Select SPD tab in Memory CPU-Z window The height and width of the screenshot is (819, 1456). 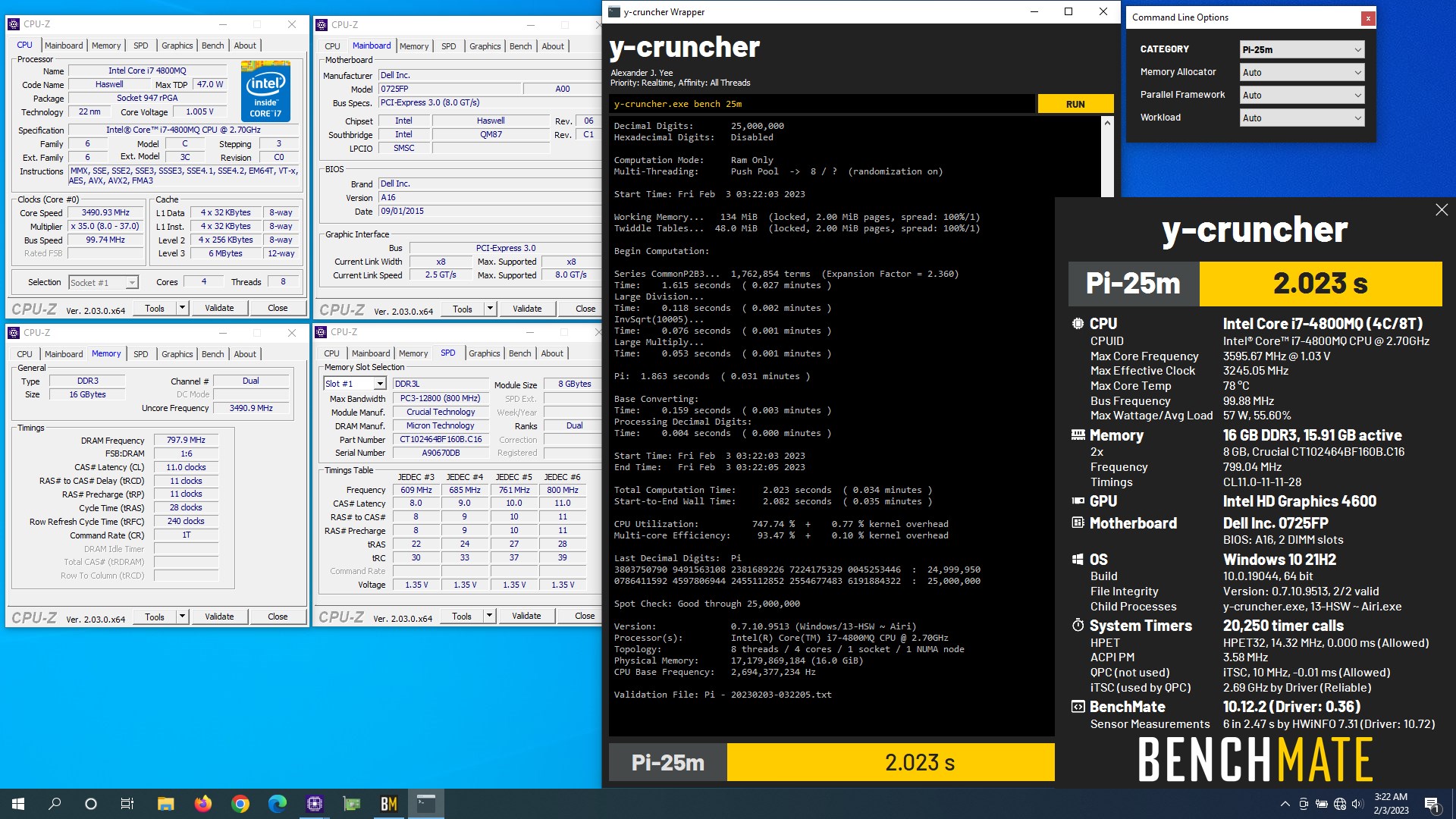[x=140, y=354]
